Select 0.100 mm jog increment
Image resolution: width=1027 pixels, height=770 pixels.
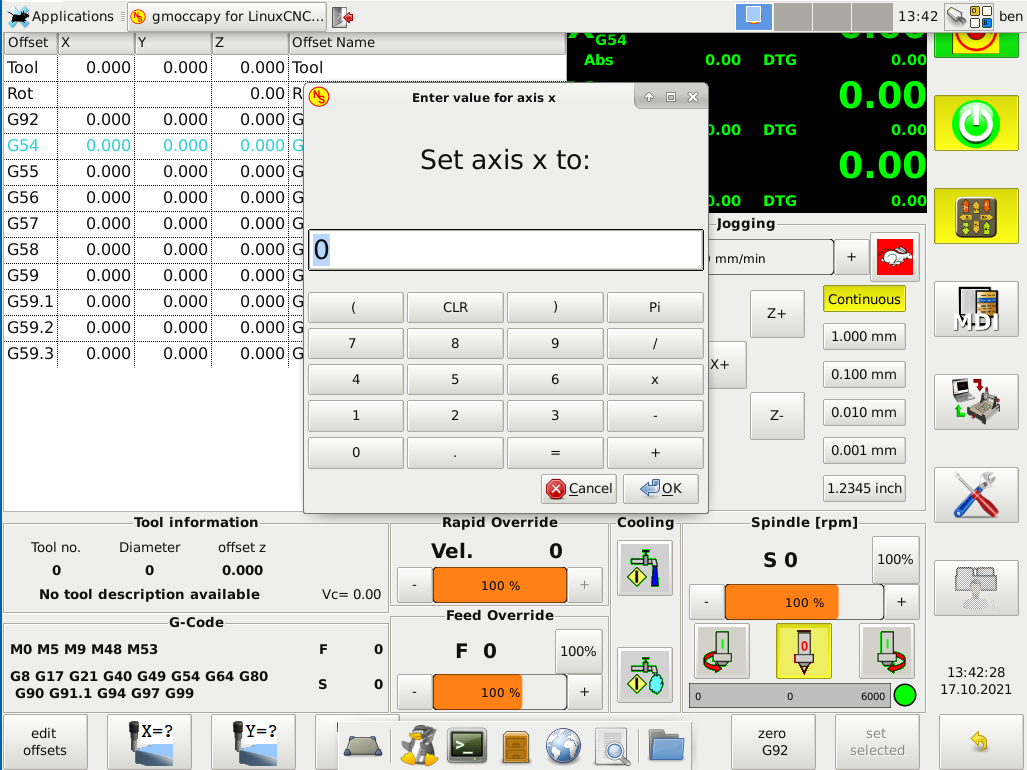click(x=864, y=375)
